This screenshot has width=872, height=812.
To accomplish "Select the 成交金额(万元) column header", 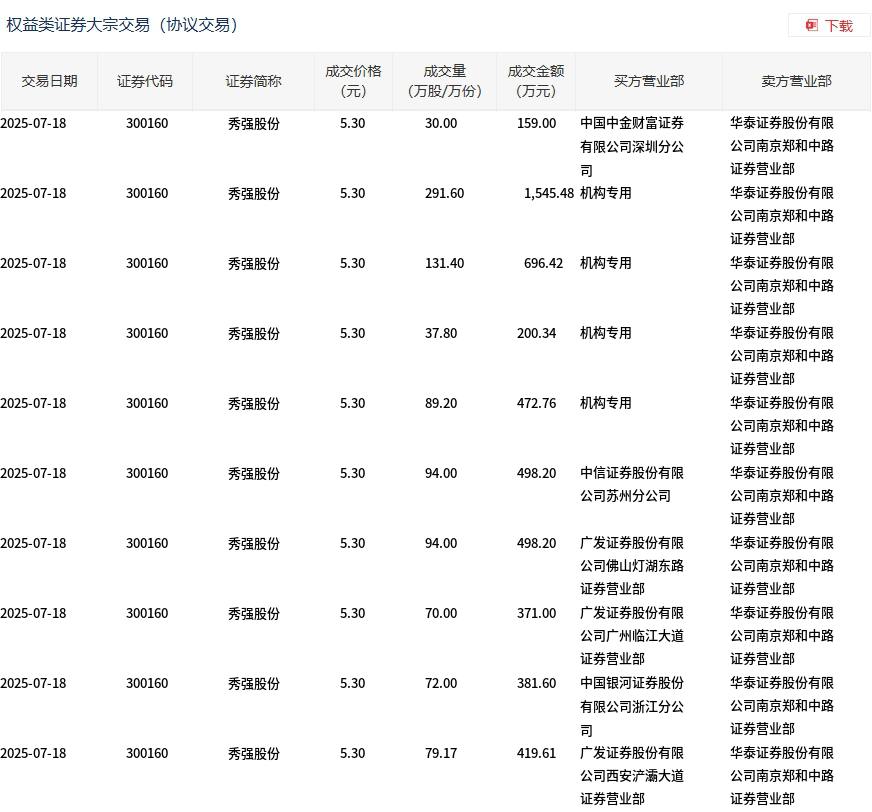I will 536,82.
